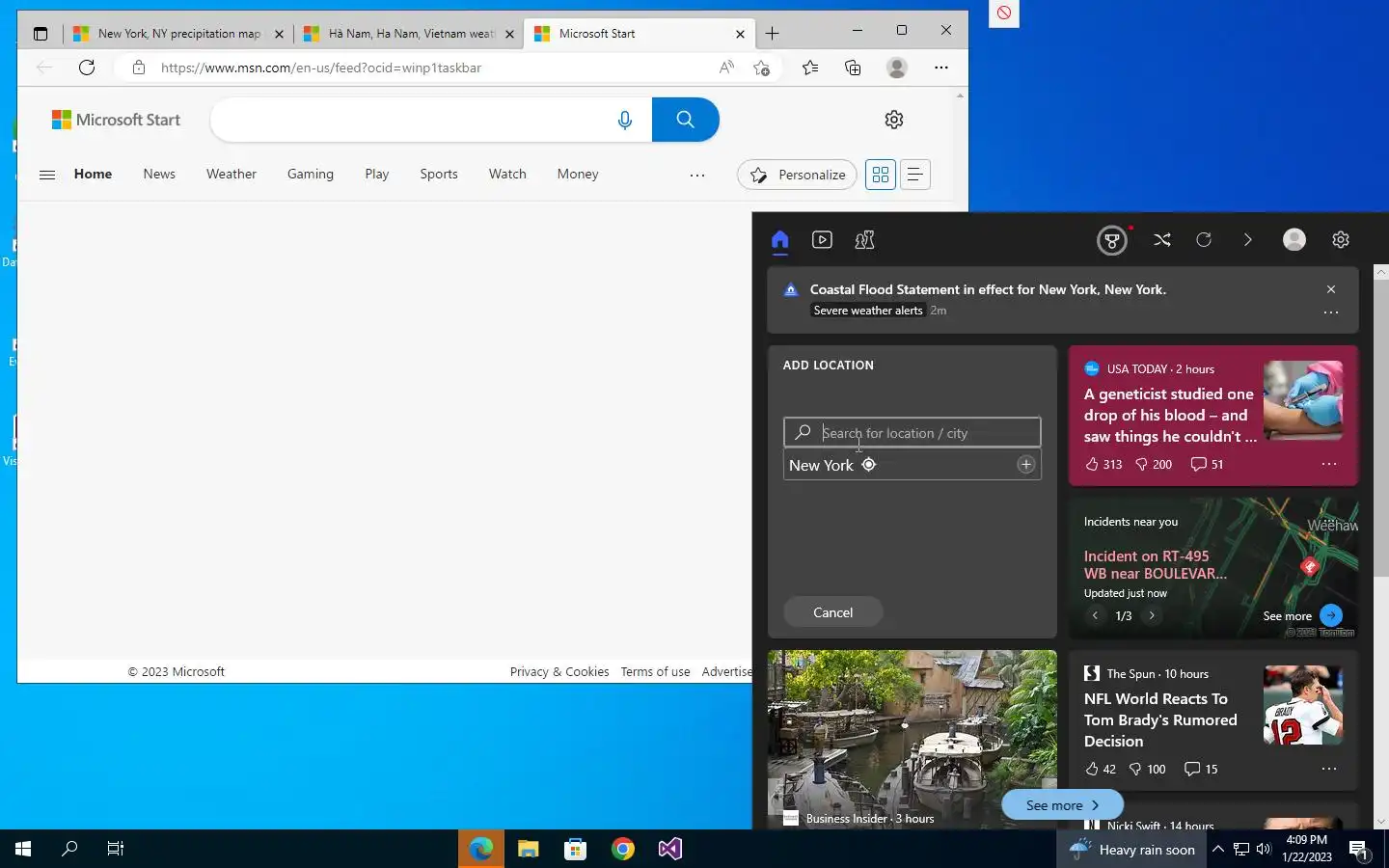
Task: Refresh the widgets feed
Action: click(x=1204, y=240)
